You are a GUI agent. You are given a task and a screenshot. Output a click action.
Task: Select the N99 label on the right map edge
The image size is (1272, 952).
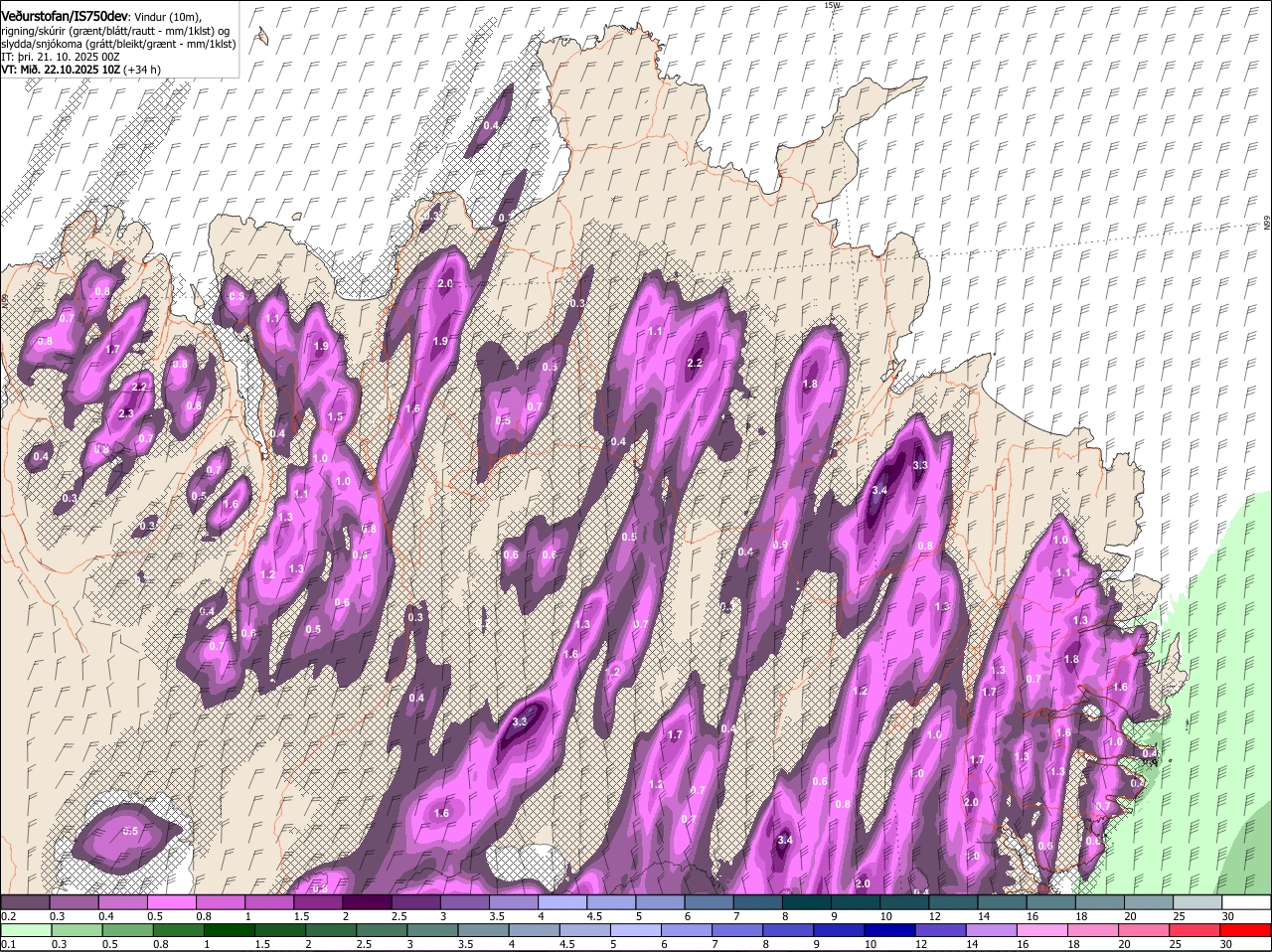tap(1266, 224)
